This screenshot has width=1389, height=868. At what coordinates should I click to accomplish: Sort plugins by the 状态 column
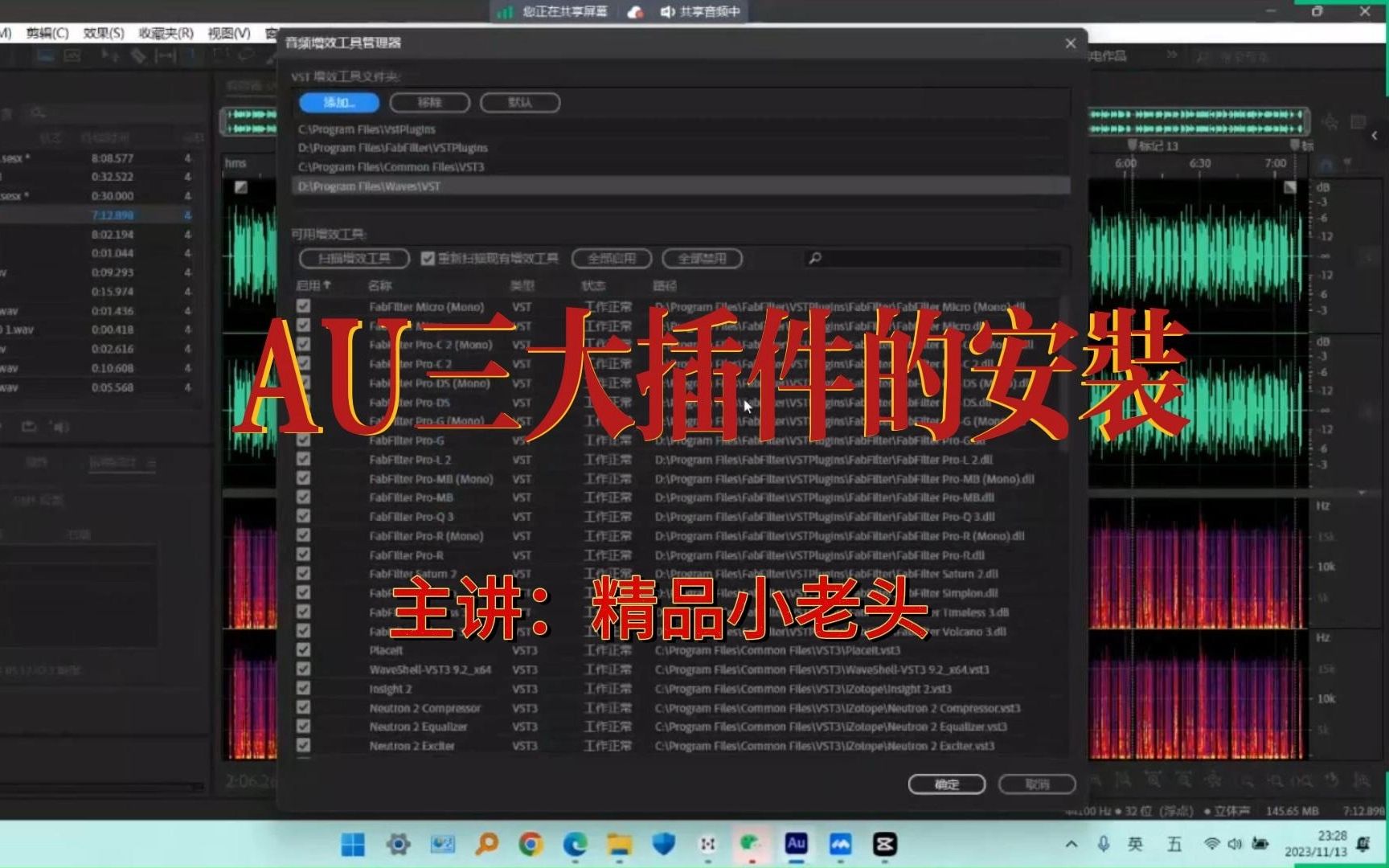[x=593, y=285]
